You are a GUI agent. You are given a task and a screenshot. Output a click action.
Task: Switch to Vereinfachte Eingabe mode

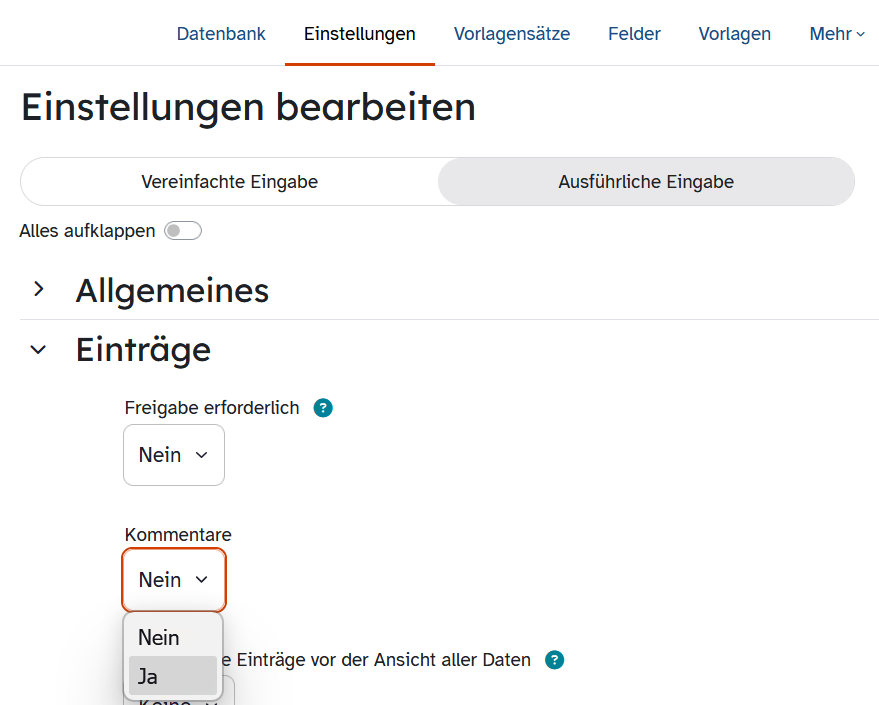[229, 182]
